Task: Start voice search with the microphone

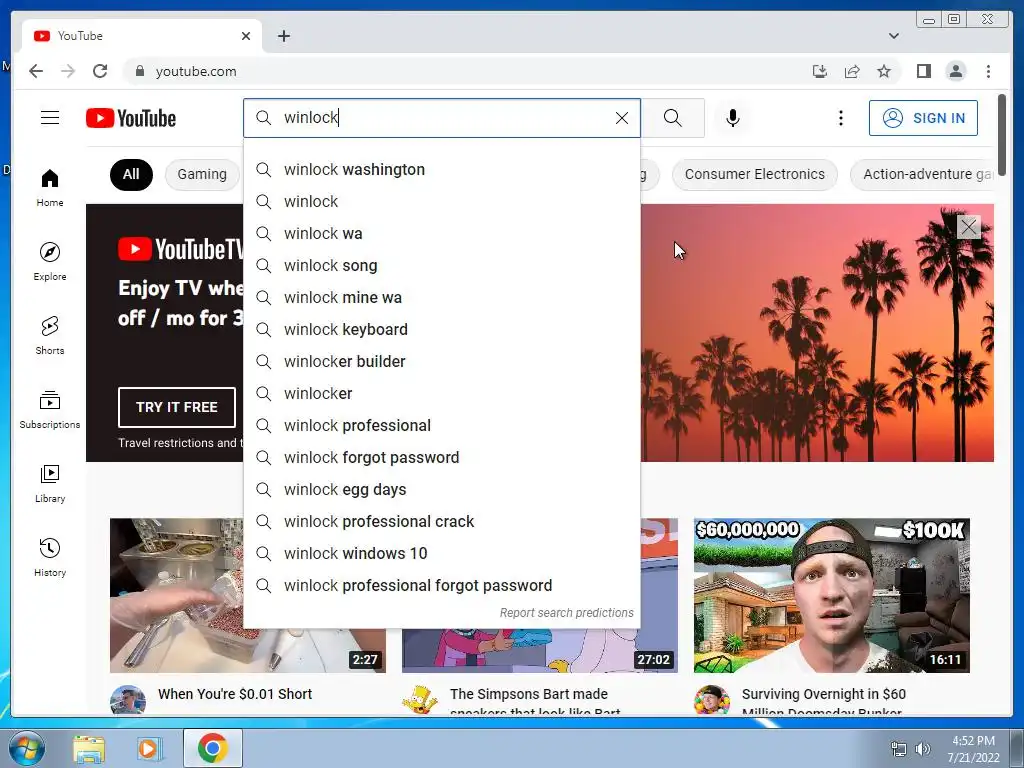Action: [733, 118]
